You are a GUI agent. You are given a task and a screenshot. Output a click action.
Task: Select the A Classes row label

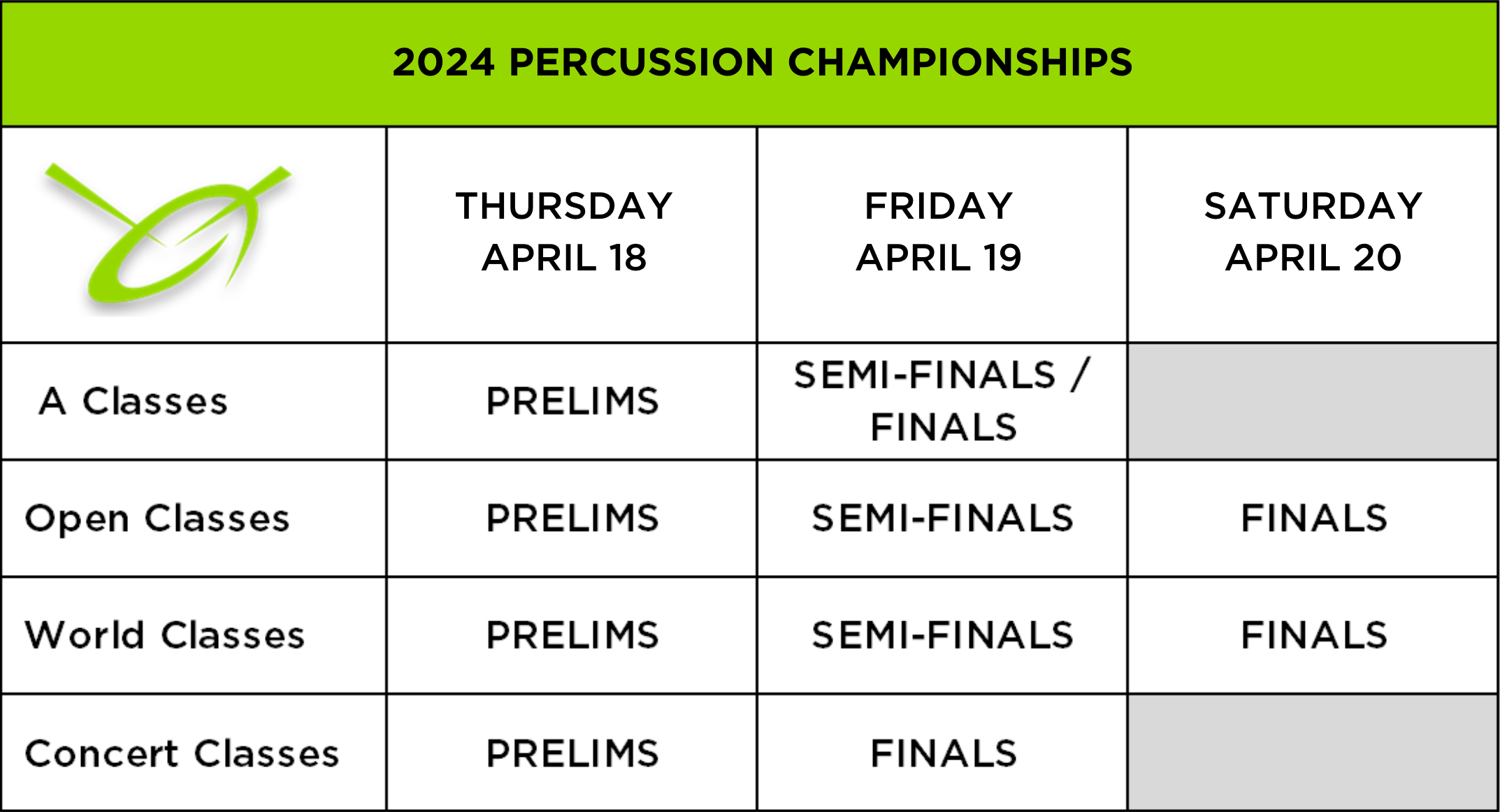(134, 401)
